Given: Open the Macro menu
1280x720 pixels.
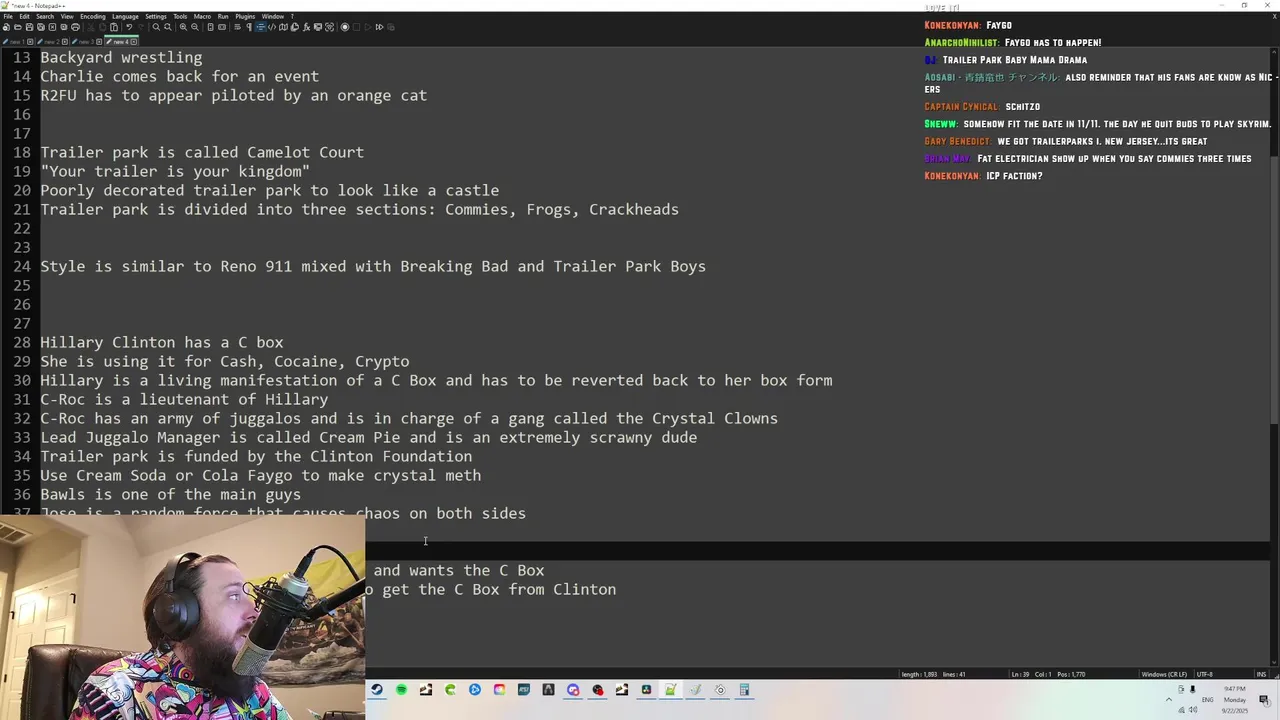Looking at the screenshot, I should pyautogui.click(x=202, y=16).
